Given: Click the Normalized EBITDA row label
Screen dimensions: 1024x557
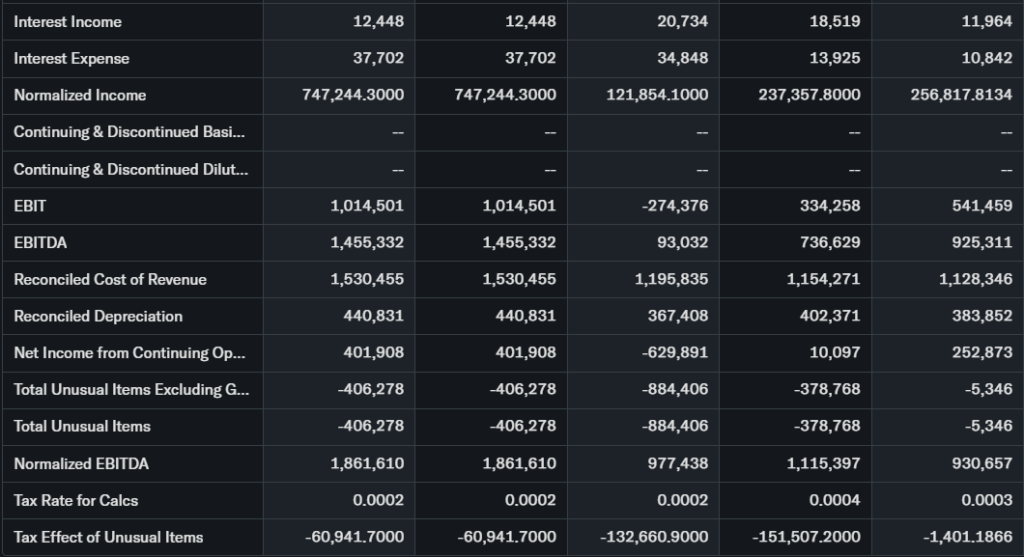Looking at the screenshot, I should click(81, 464).
